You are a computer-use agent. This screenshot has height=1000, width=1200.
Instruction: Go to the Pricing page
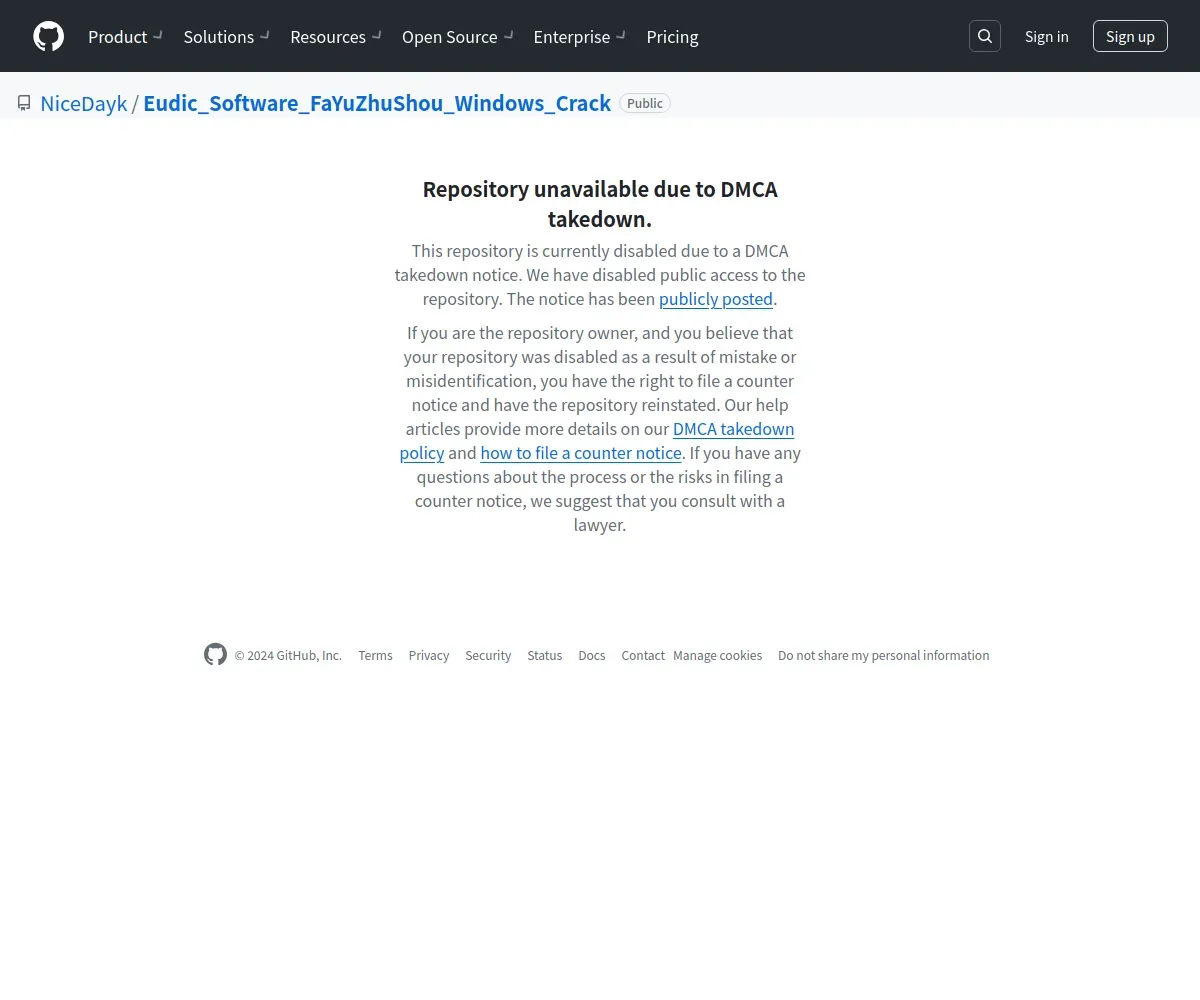[673, 36]
